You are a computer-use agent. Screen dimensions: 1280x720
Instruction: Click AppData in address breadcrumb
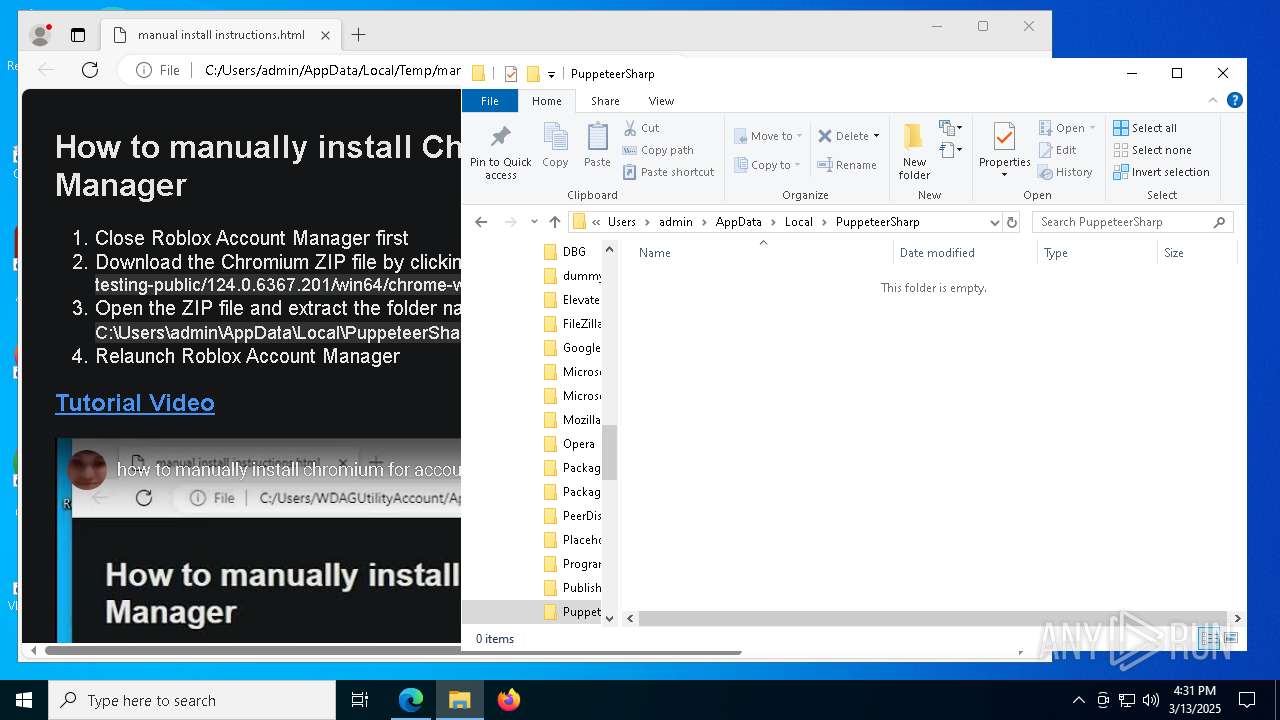click(x=738, y=222)
